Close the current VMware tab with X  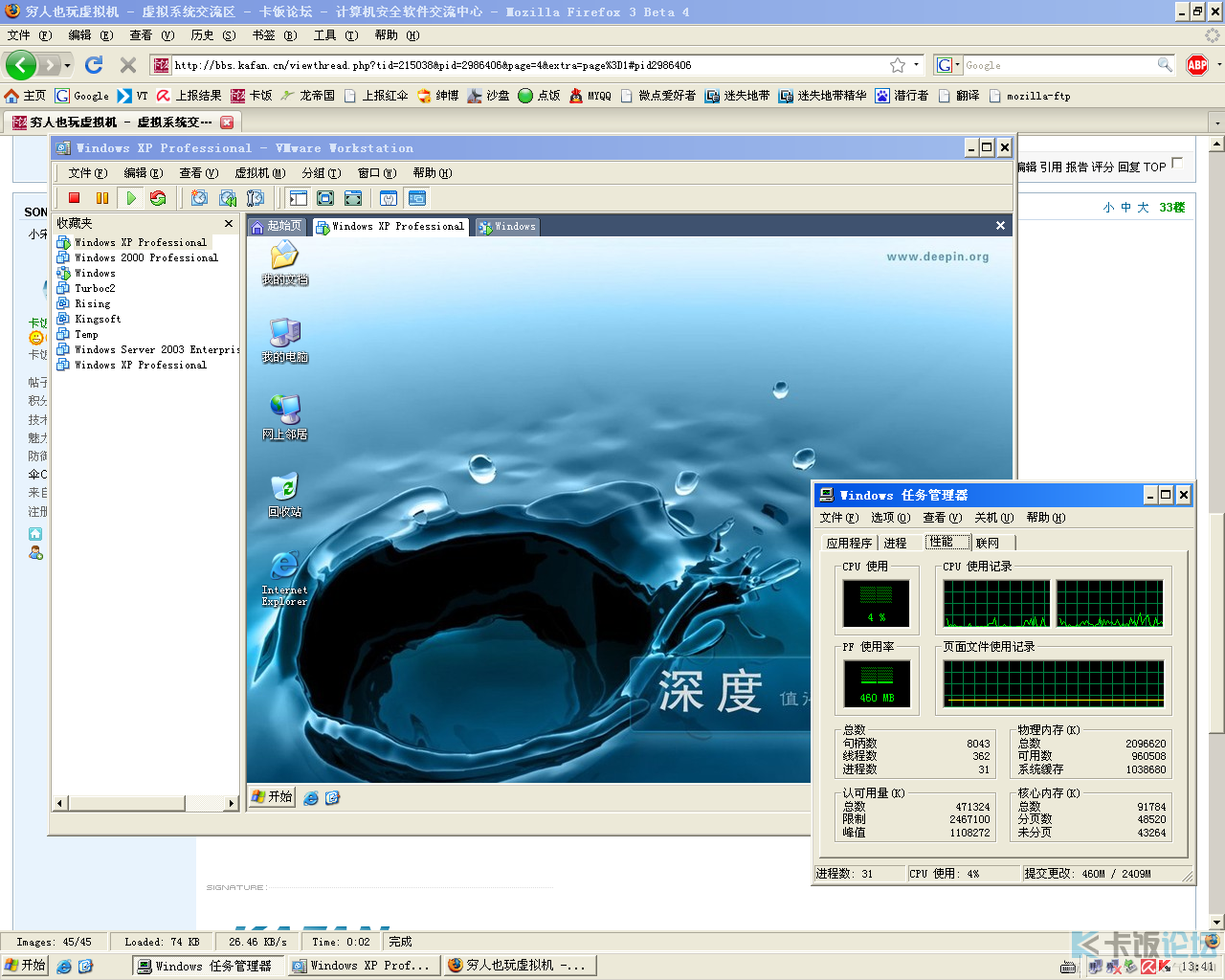pyautogui.click(x=1000, y=226)
